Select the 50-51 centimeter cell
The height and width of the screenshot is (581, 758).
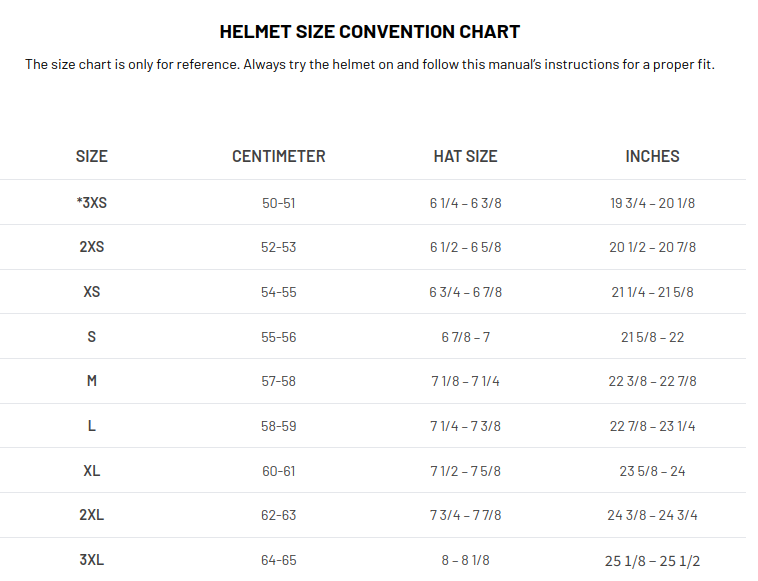(x=279, y=203)
